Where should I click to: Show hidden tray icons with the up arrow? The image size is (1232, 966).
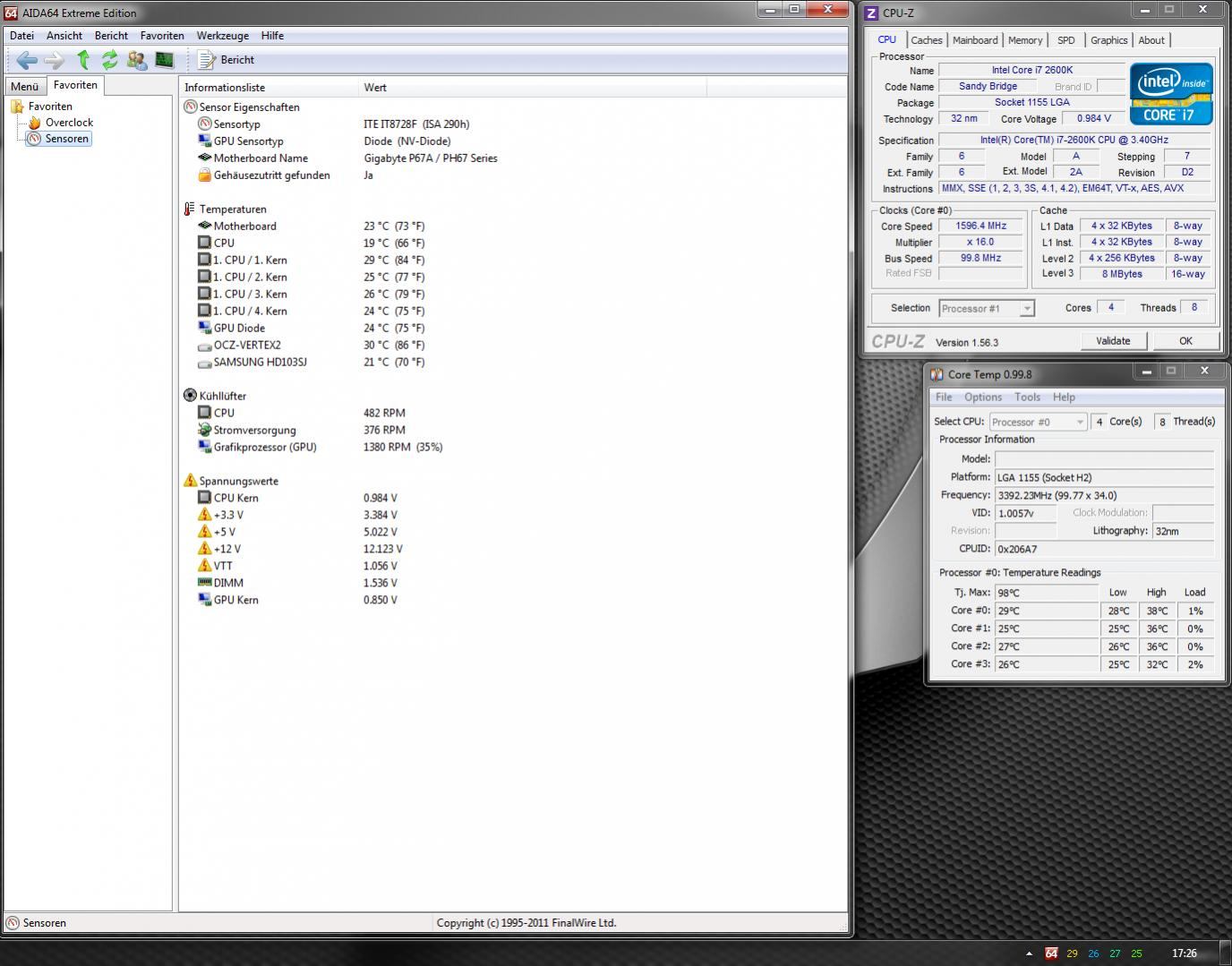coord(1029,953)
